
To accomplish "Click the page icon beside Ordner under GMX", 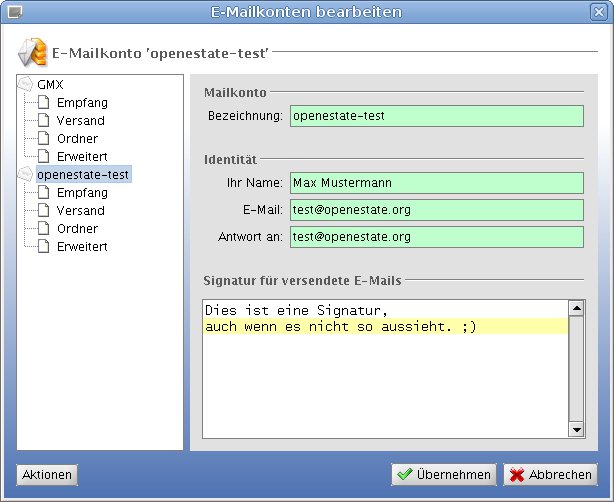I will [x=44, y=139].
